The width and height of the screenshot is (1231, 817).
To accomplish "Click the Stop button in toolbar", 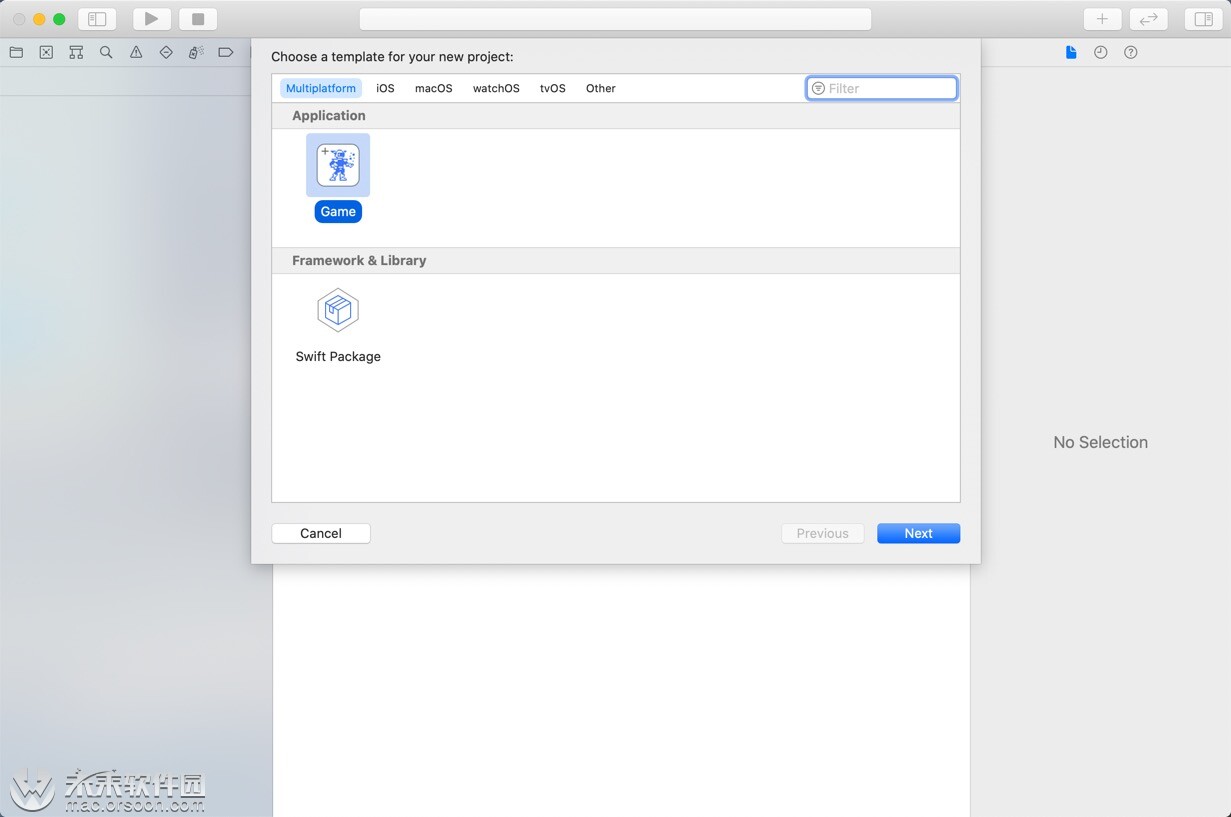I will coord(198,19).
